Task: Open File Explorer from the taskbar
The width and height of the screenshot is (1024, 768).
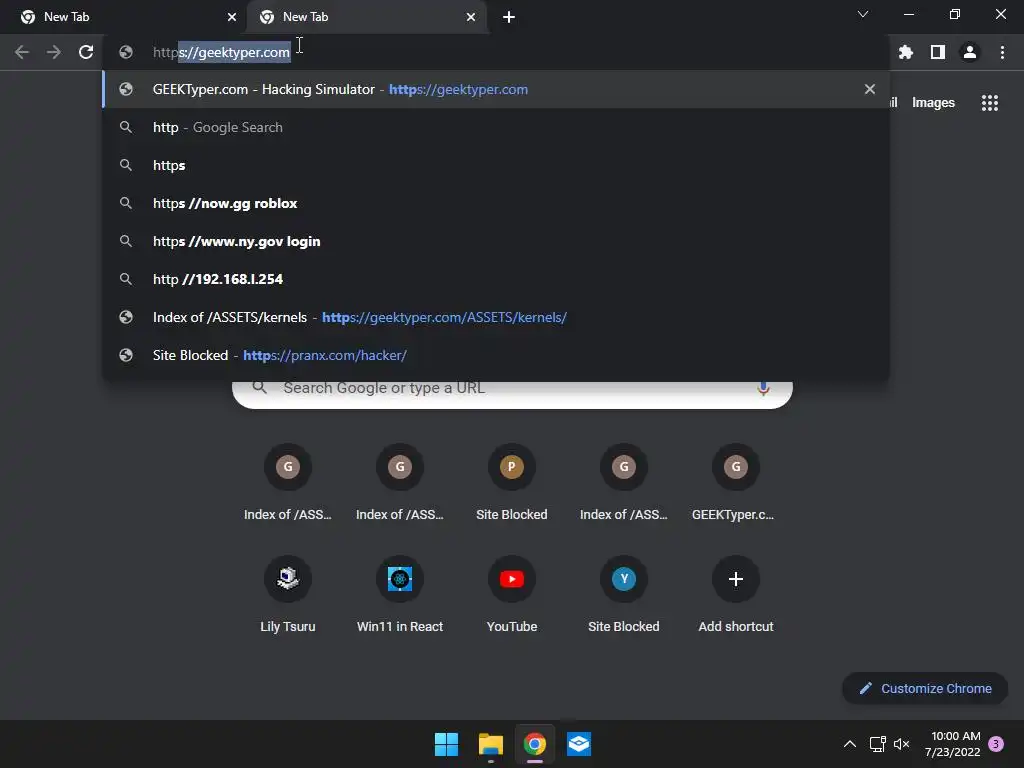Action: coord(490,744)
